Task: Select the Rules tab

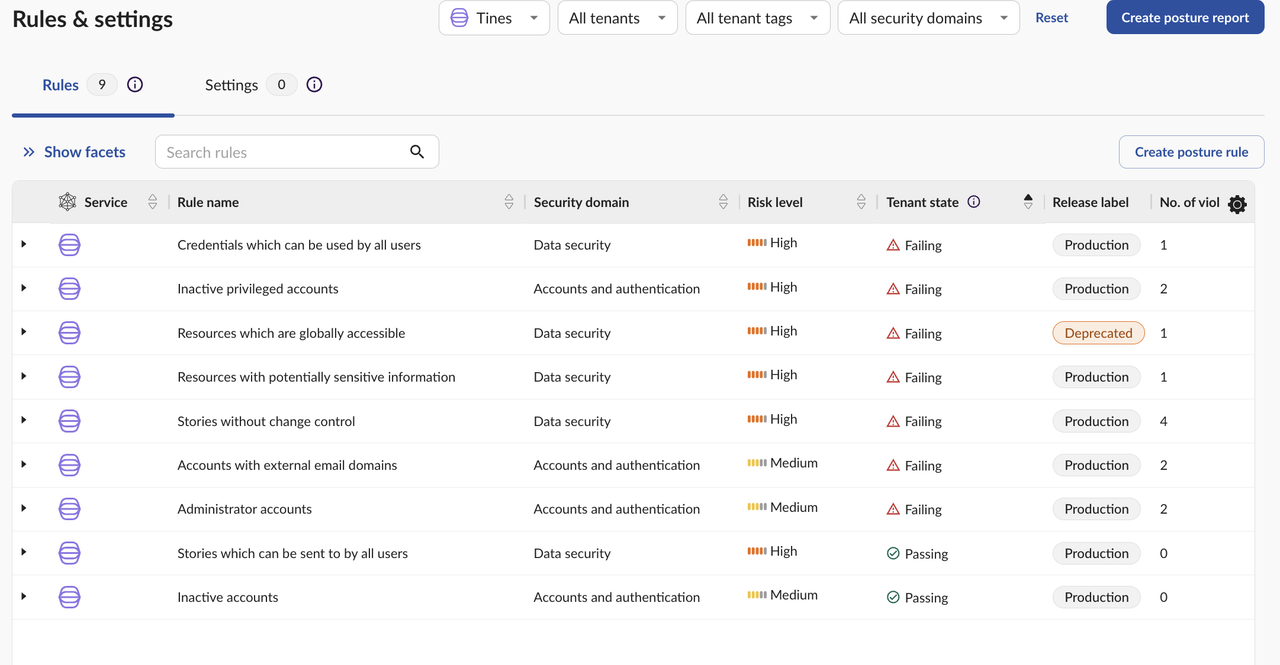Action: [61, 85]
